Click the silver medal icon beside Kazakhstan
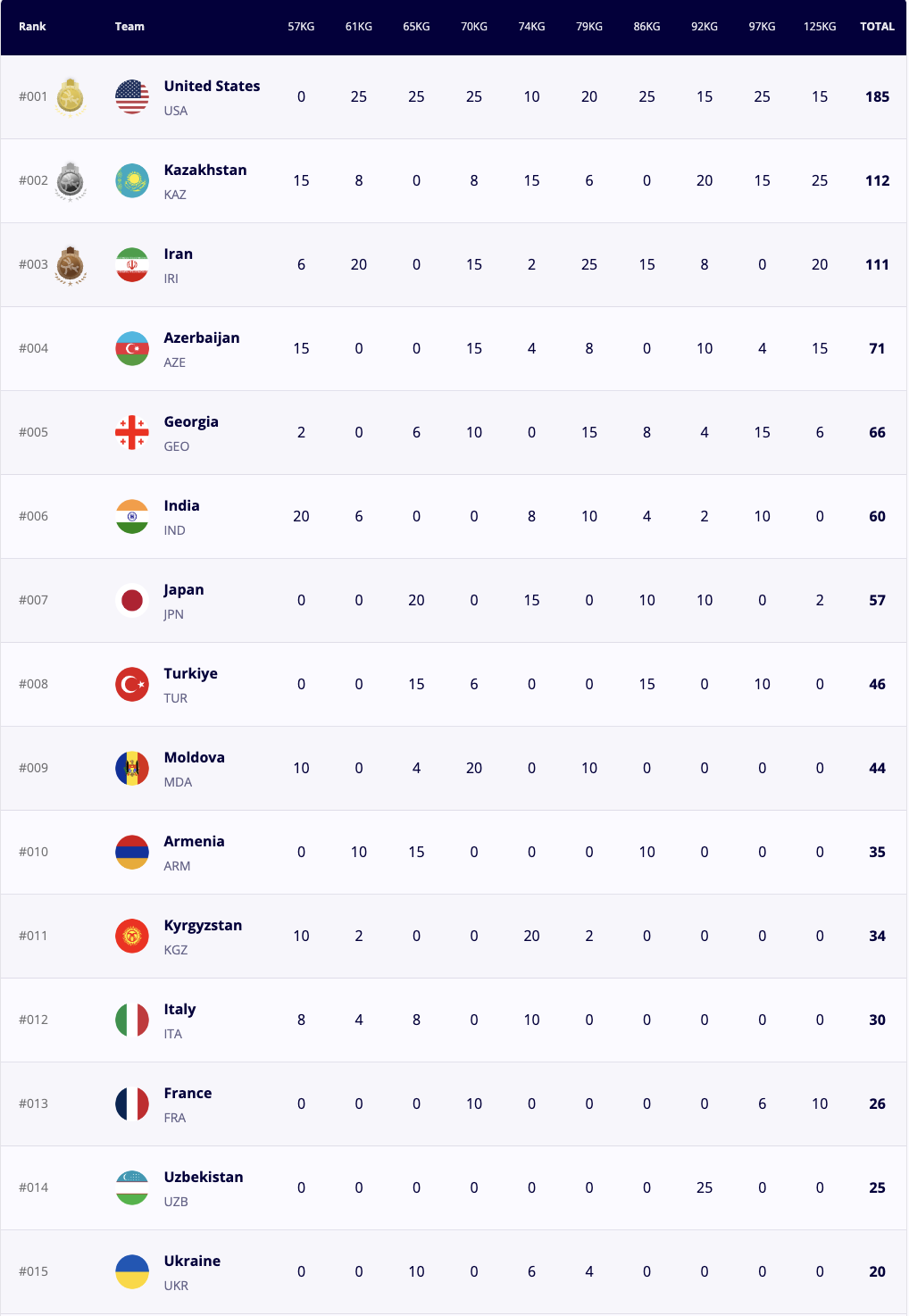Viewport: 909px width, 1316px height. 70,180
